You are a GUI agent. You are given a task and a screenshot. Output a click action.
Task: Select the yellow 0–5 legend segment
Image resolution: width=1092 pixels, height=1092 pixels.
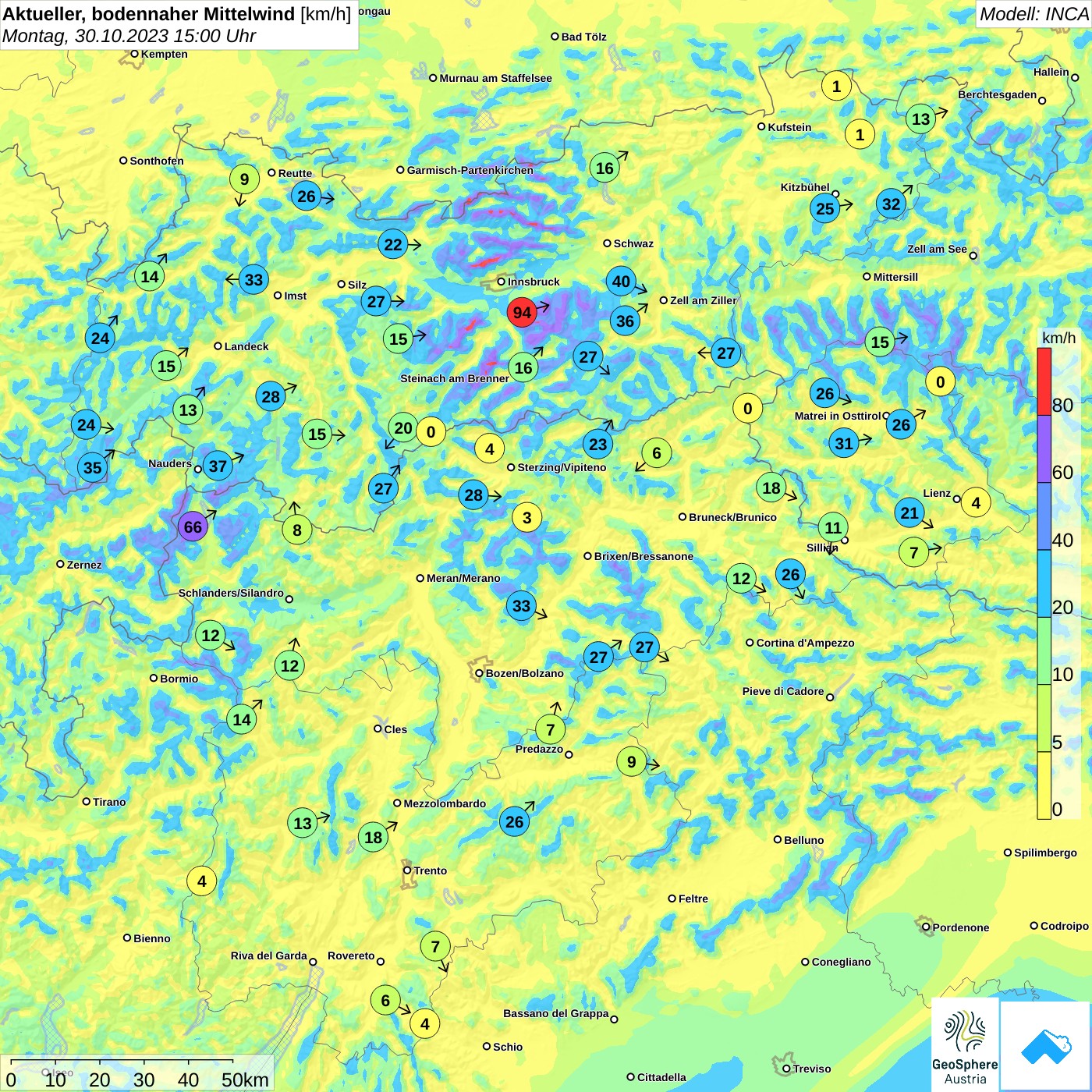click(x=1044, y=785)
